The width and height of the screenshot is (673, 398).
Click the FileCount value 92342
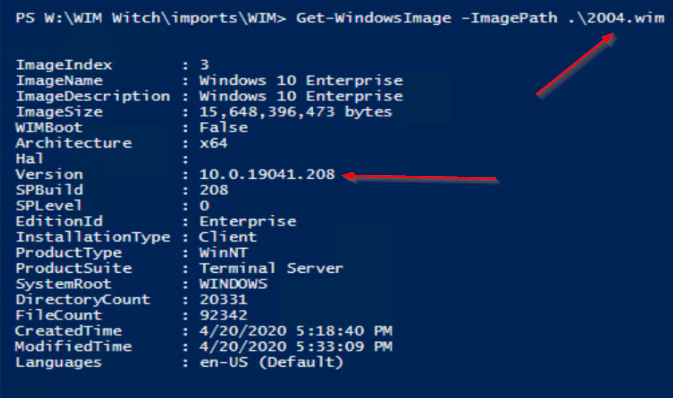tap(223, 315)
